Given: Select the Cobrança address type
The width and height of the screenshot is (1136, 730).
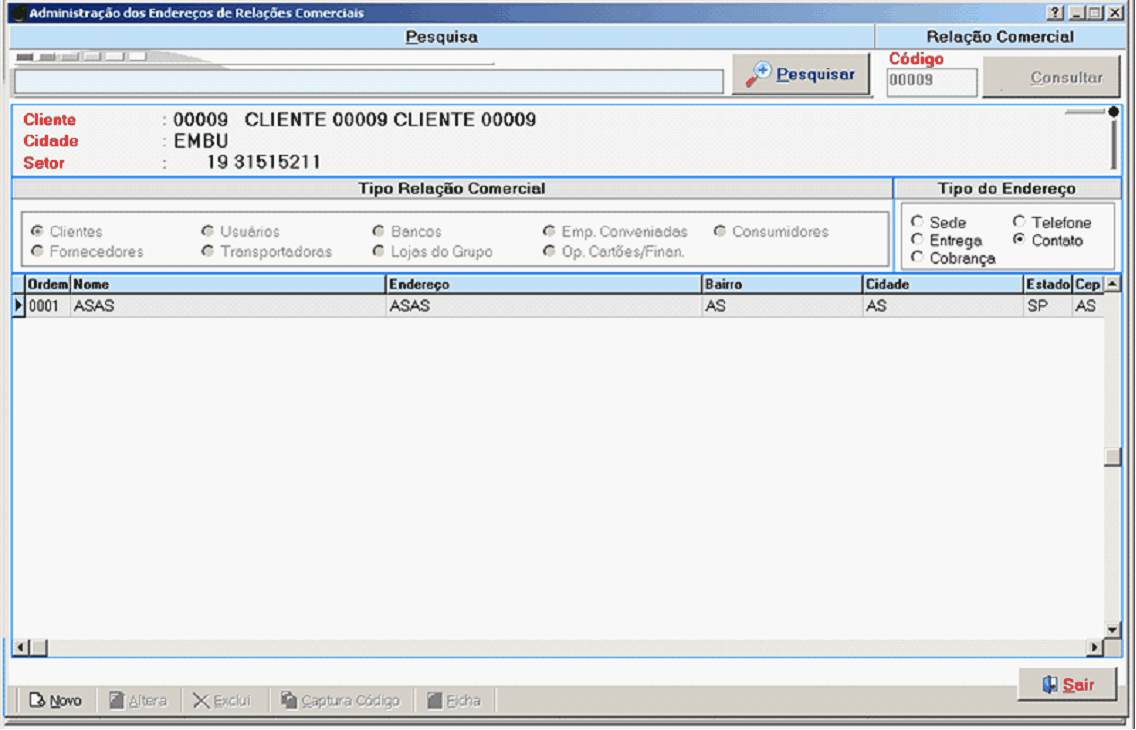Looking at the screenshot, I should point(917,258).
